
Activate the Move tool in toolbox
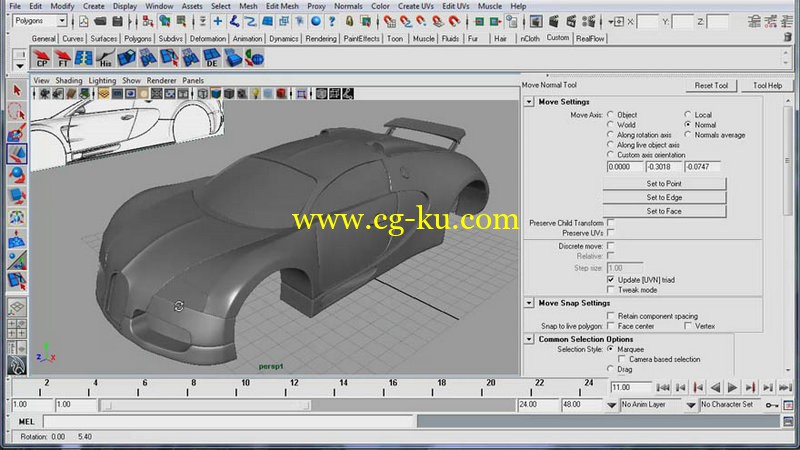[17, 154]
